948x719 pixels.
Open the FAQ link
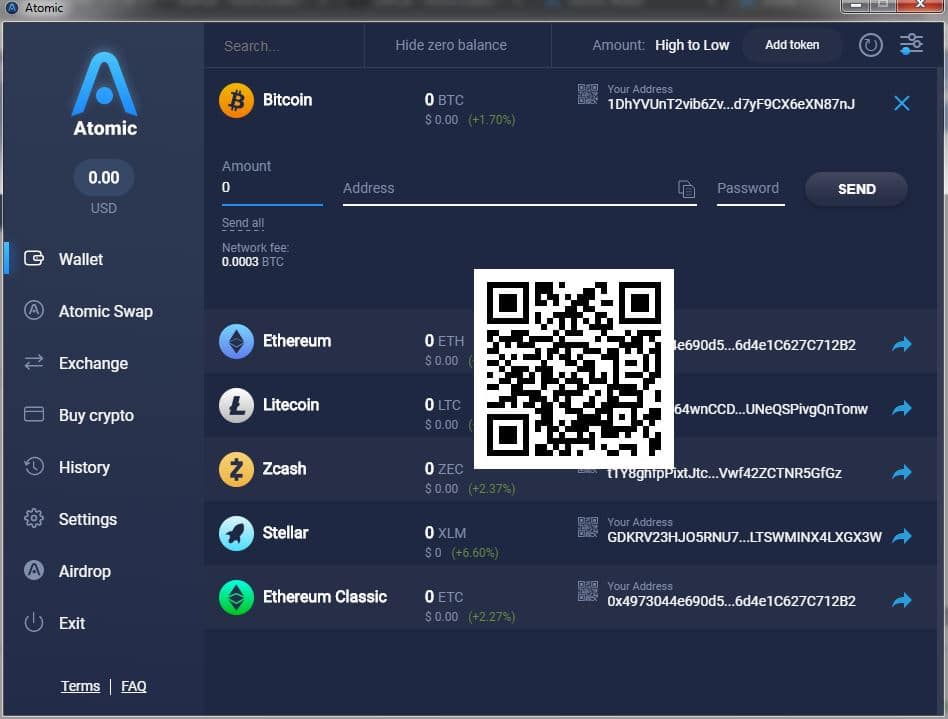pos(134,686)
